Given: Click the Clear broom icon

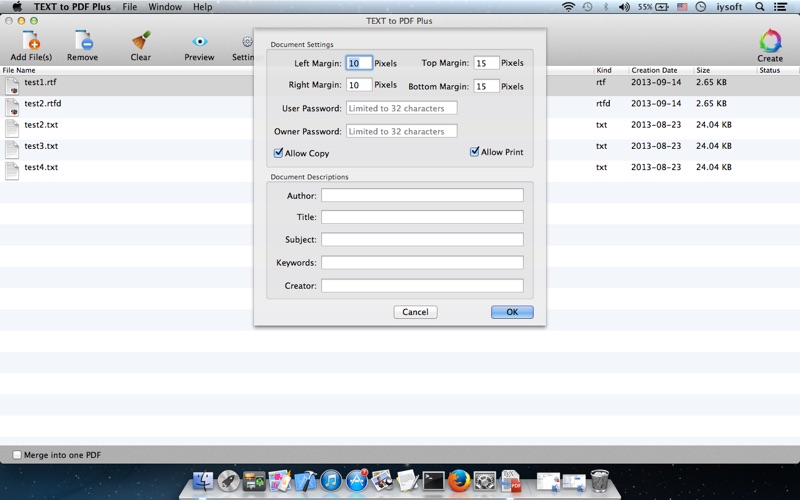Looking at the screenshot, I should point(141,41).
